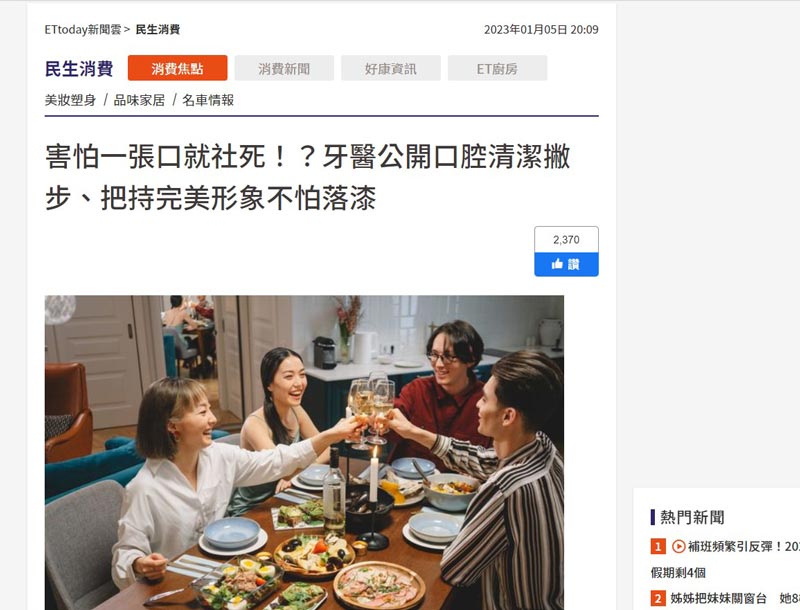Open the 品味家居 subcategory link
Screen dimensions: 800x610
[139, 100]
